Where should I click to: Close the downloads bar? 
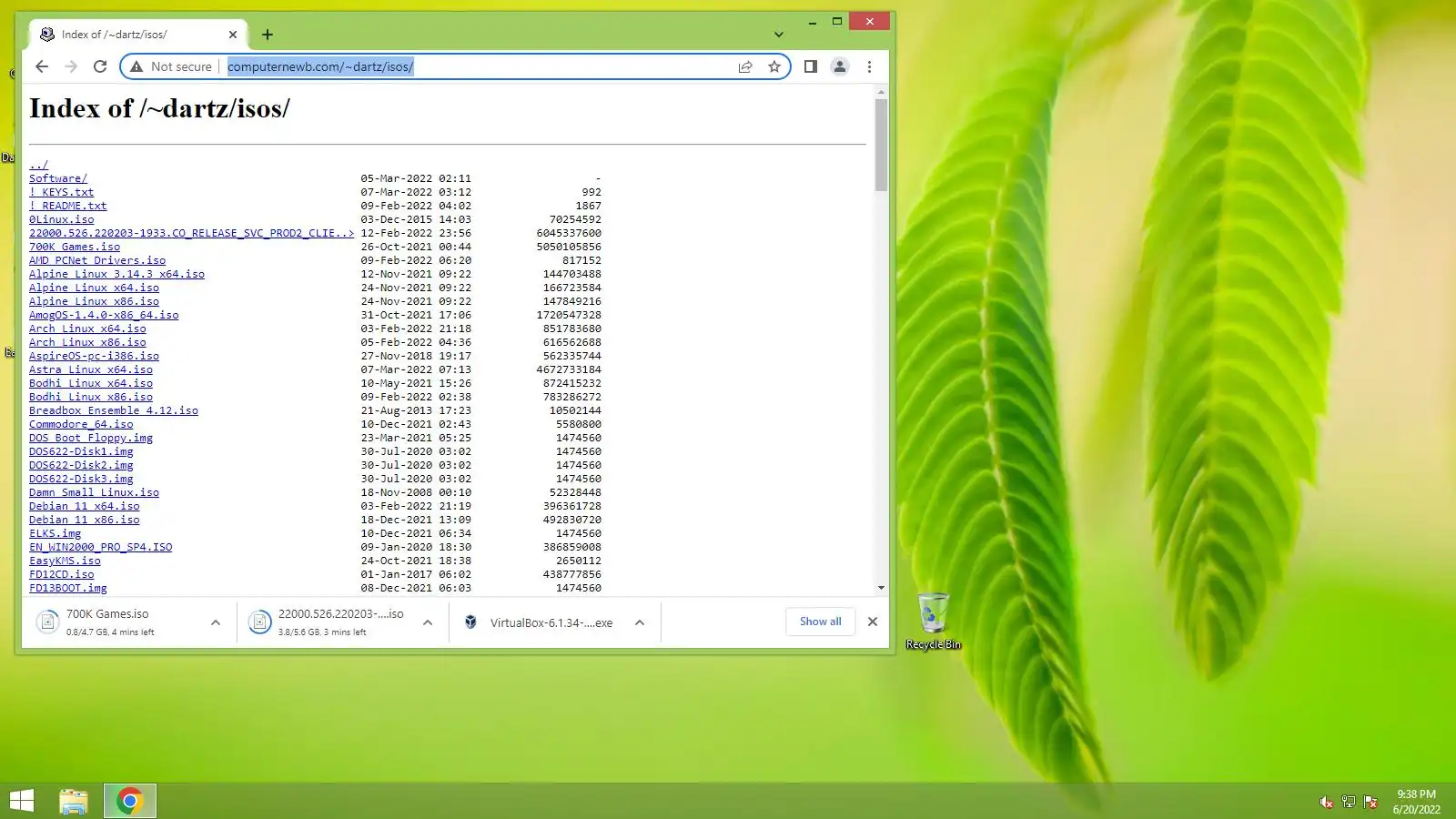pyautogui.click(x=873, y=622)
